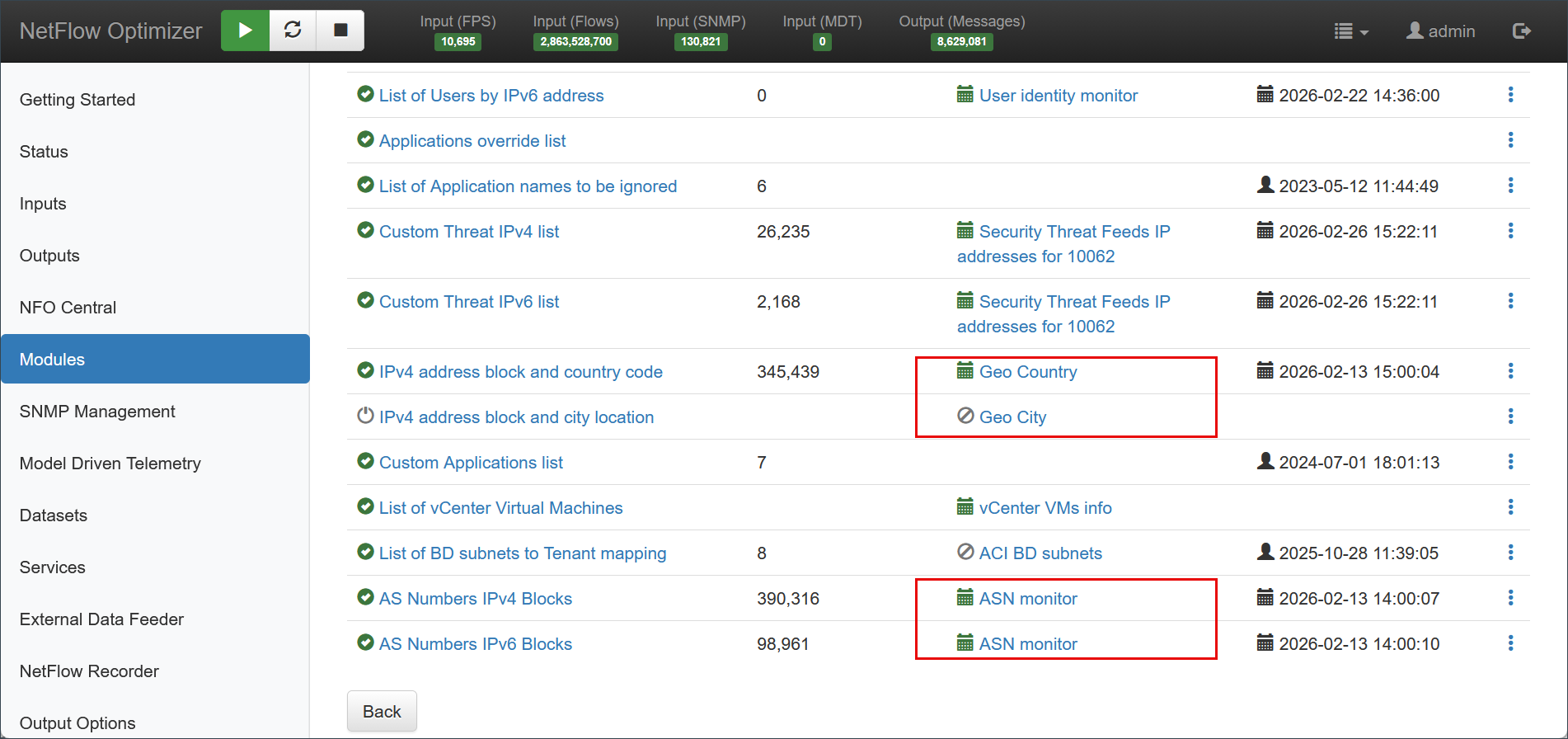Open kebab menu for AS Numbers IPv6 Blocks
This screenshot has height=739, width=1568.
click(x=1510, y=643)
